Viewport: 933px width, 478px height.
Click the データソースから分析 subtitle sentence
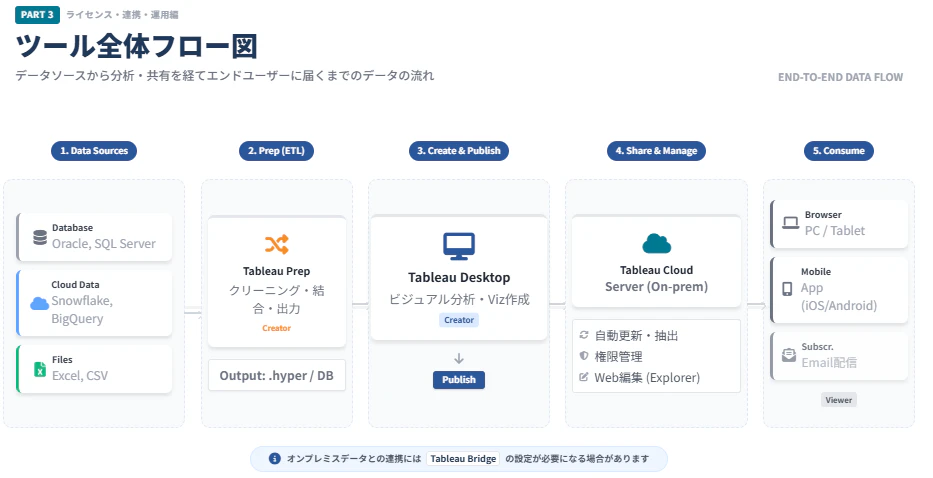click(x=224, y=76)
